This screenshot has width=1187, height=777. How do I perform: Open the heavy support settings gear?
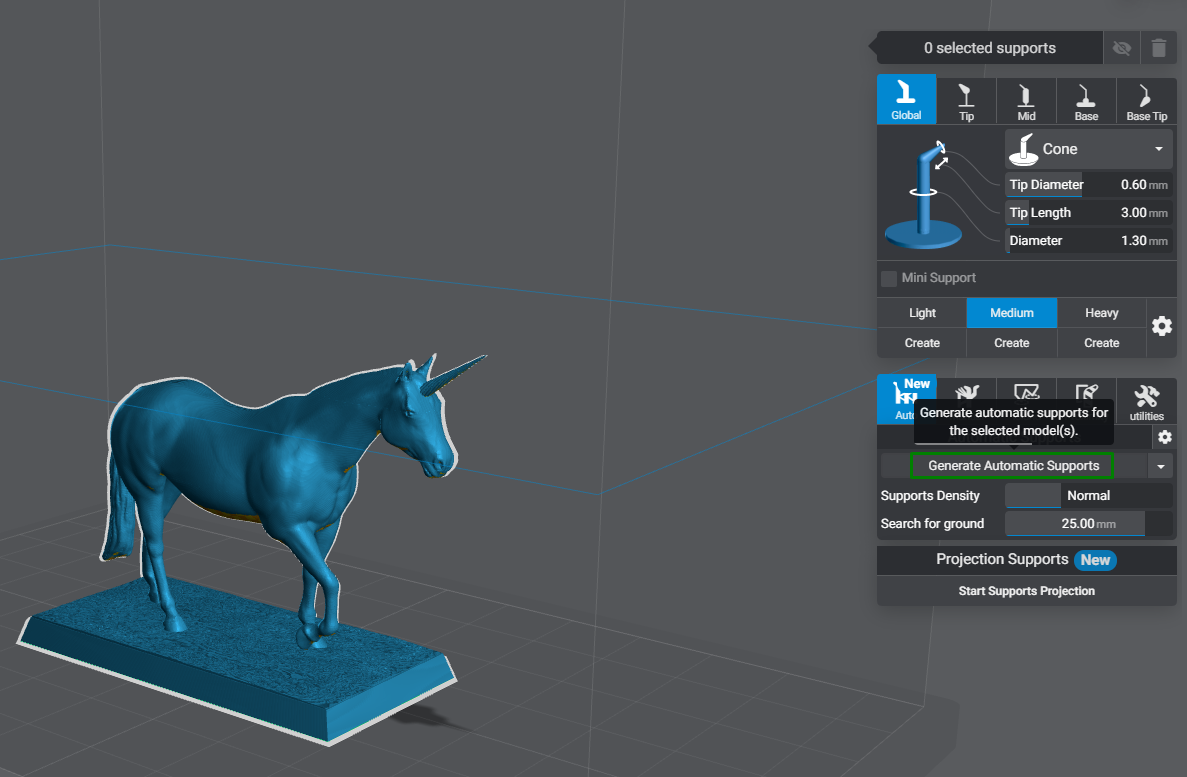[1161, 326]
